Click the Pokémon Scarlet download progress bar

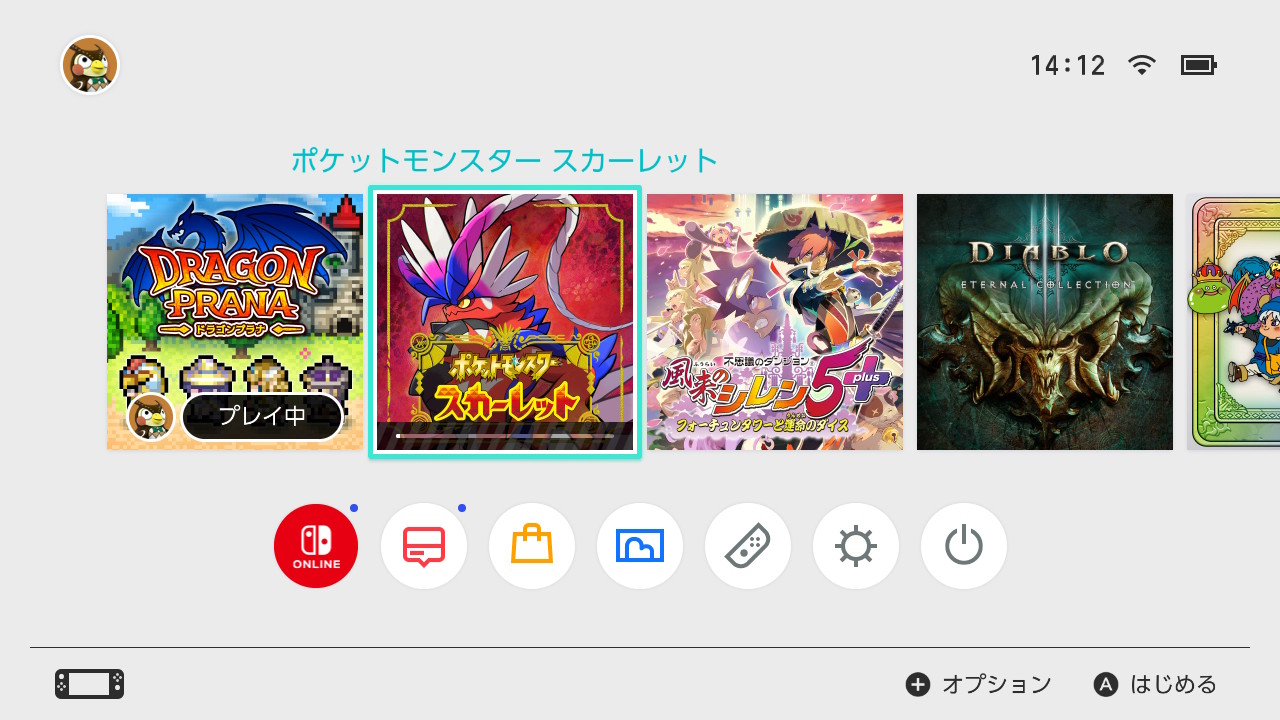point(505,436)
